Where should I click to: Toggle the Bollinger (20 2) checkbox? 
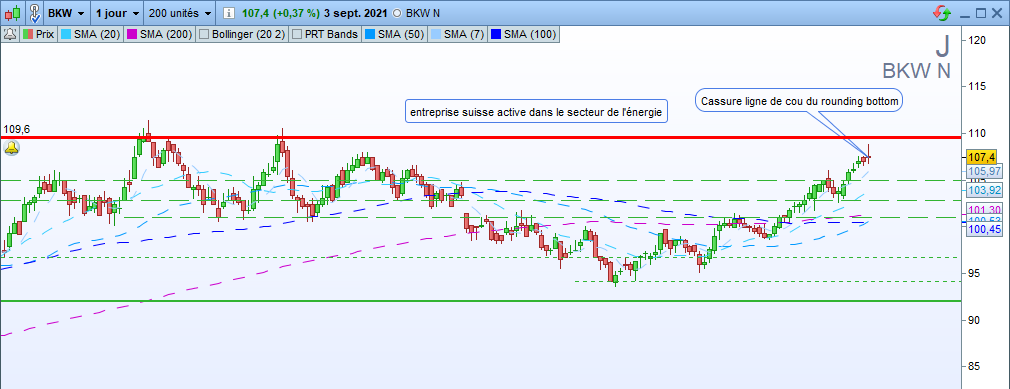(204, 34)
